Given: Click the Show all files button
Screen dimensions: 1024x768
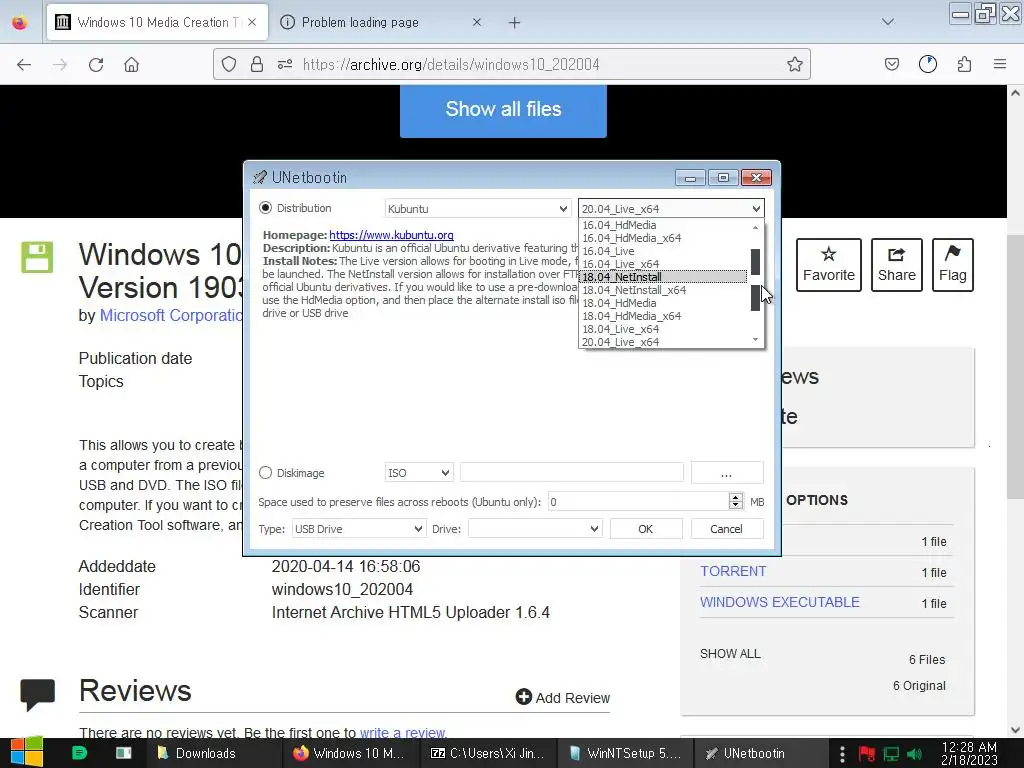Looking at the screenshot, I should [x=503, y=109].
